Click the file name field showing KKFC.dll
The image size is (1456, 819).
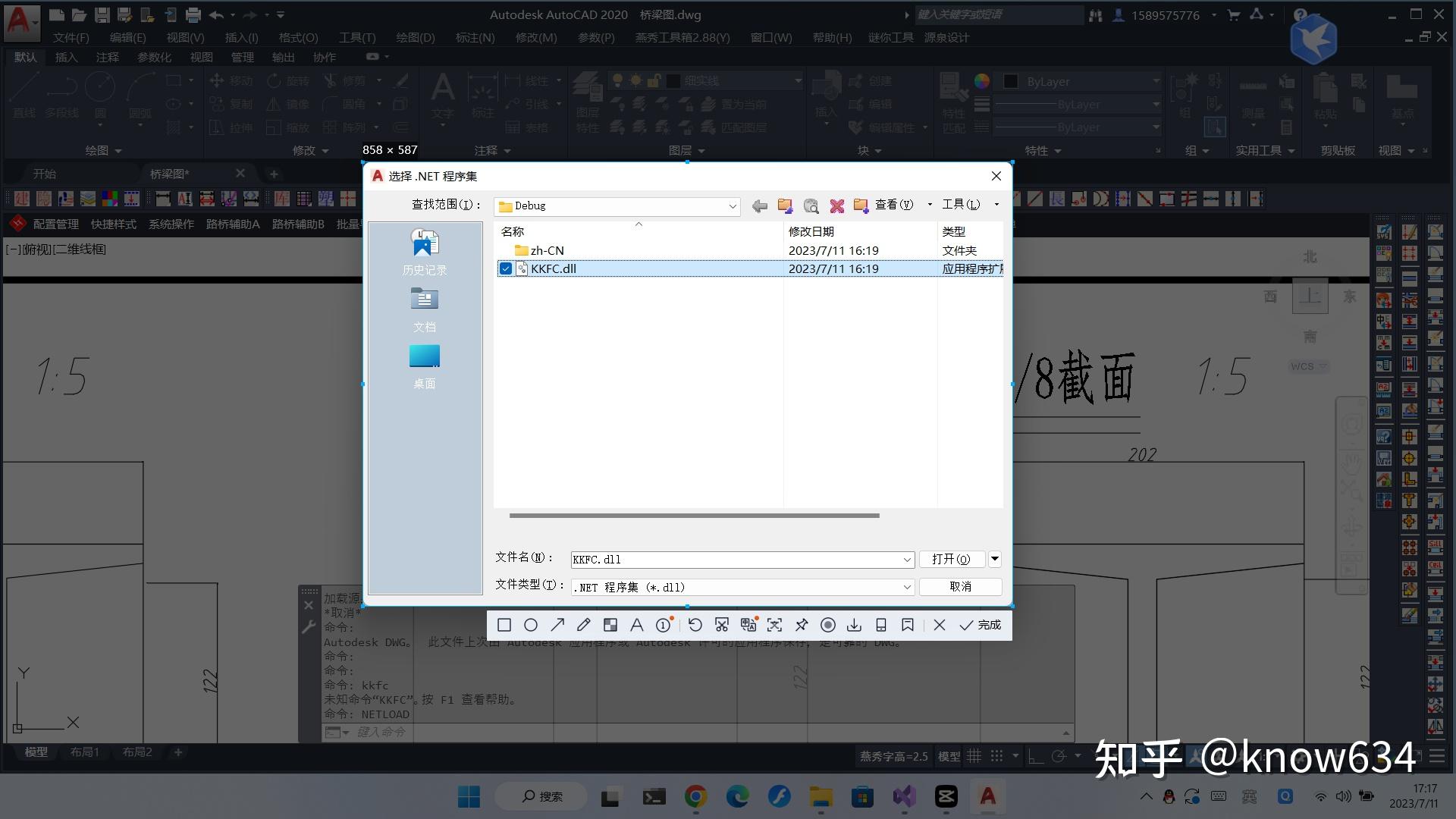tap(720, 559)
